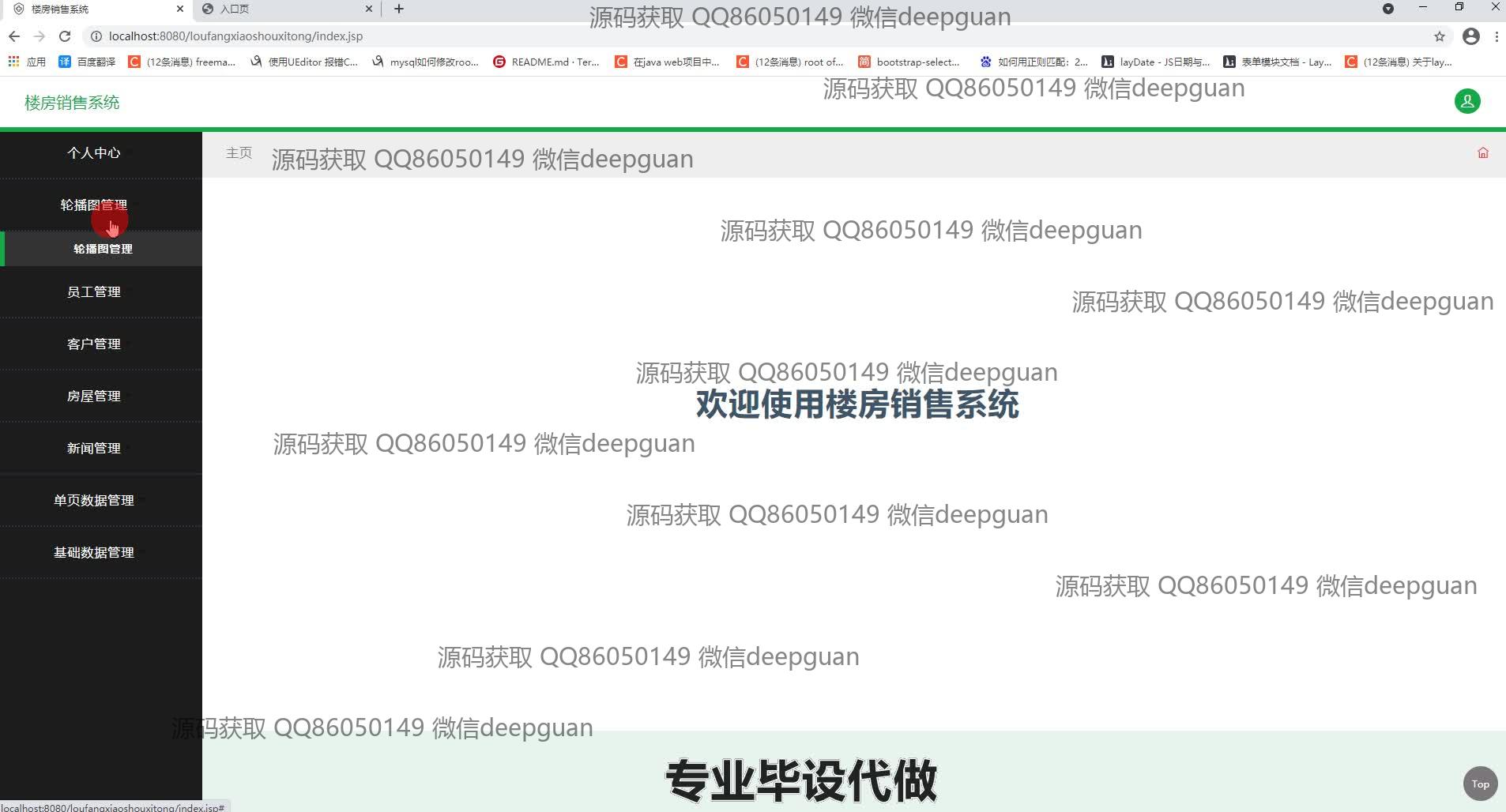Bookmark this page with star icon
Viewport: 1506px width, 812px height.
pos(1439,36)
